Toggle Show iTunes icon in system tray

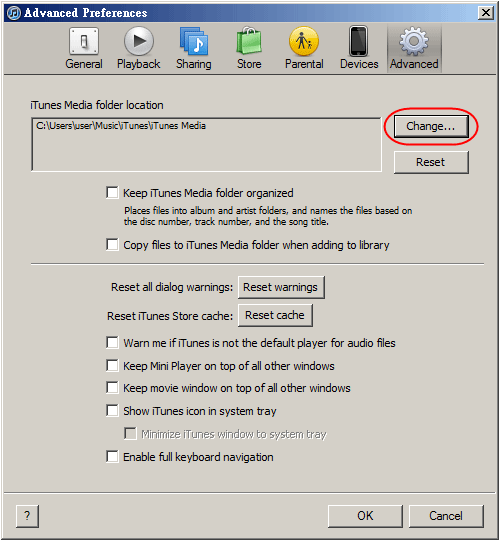[x=112, y=411]
